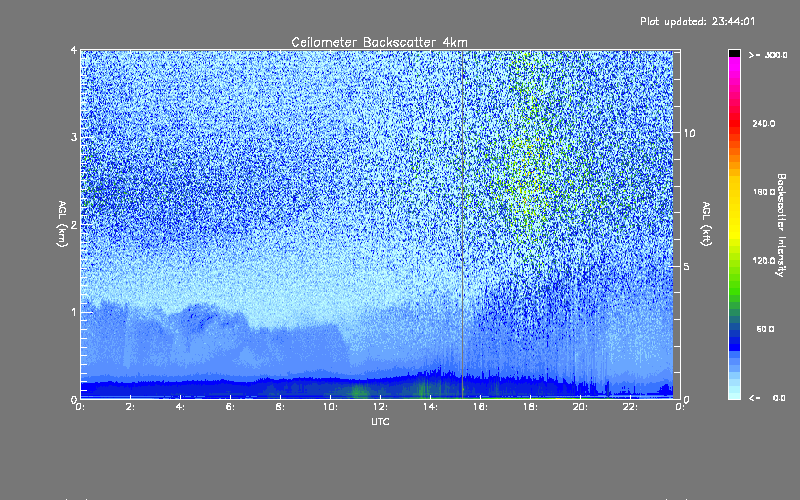Click the '180.0' colorbar label

coord(764,192)
